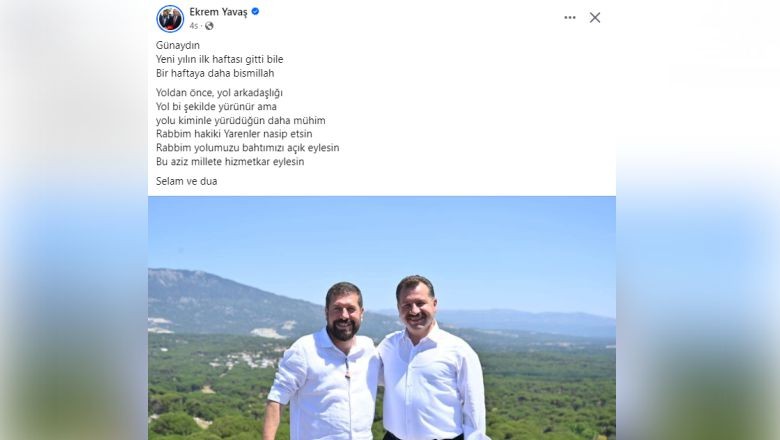
Task: Open the three-dot post options menu
Action: [570, 17]
